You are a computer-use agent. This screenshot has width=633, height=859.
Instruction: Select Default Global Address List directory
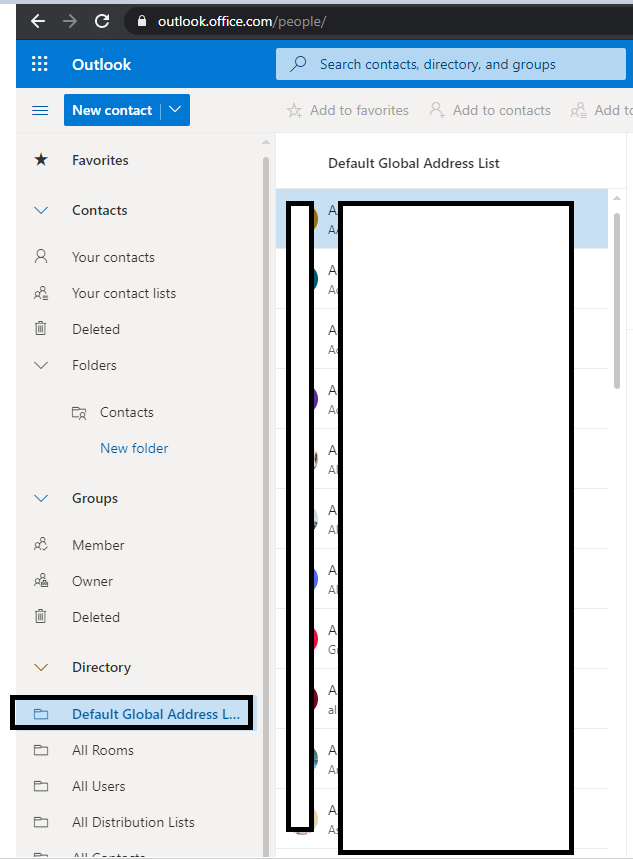point(156,714)
